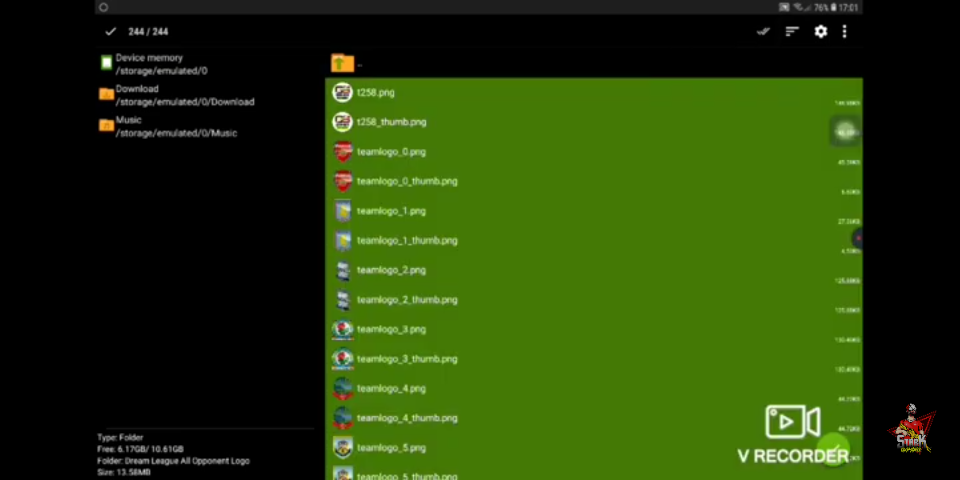960x480 pixels.
Task: Tap the checkmark beside the 244 / 244 counter
Action: click(110, 32)
